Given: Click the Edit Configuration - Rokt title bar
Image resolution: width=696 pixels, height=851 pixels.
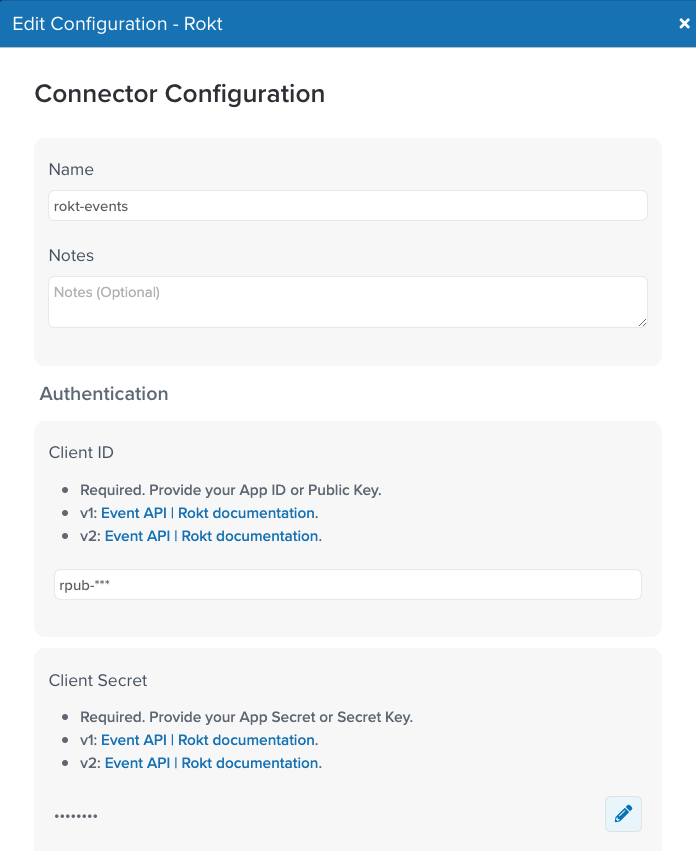Looking at the screenshot, I should click(x=348, y=23).
